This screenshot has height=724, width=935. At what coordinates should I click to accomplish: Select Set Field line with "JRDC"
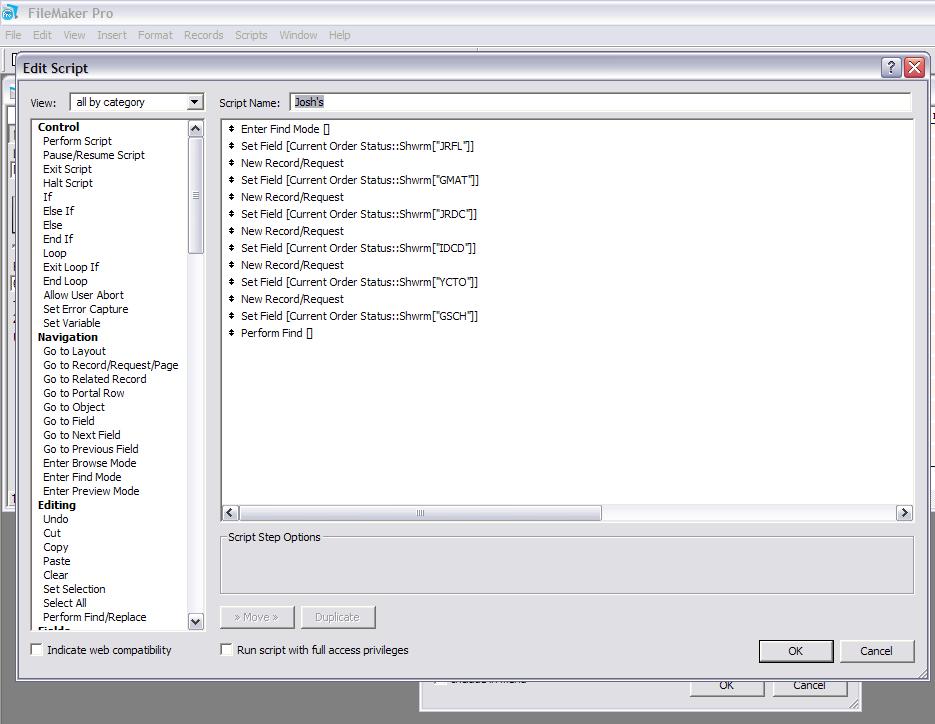(x=359, y=214)
